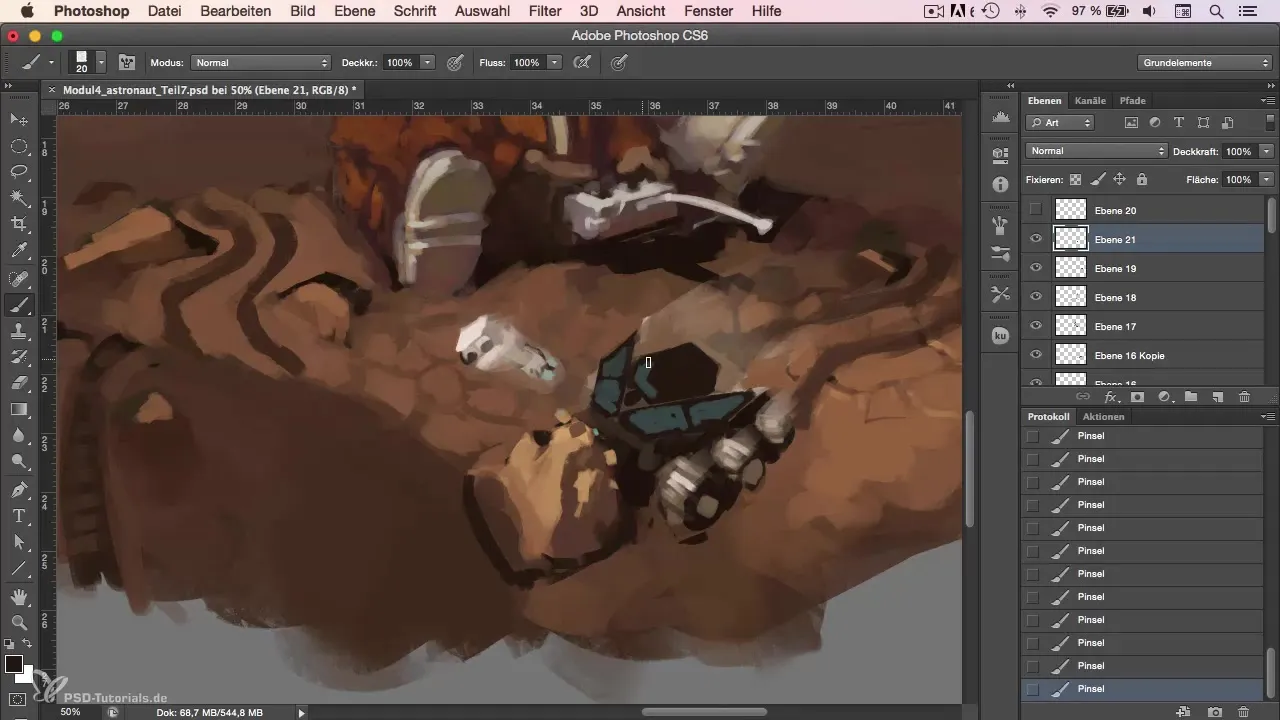The image size is (1280, 720).
Task: Open the Modus blend mode dropdown
Action: click(260, 62)
